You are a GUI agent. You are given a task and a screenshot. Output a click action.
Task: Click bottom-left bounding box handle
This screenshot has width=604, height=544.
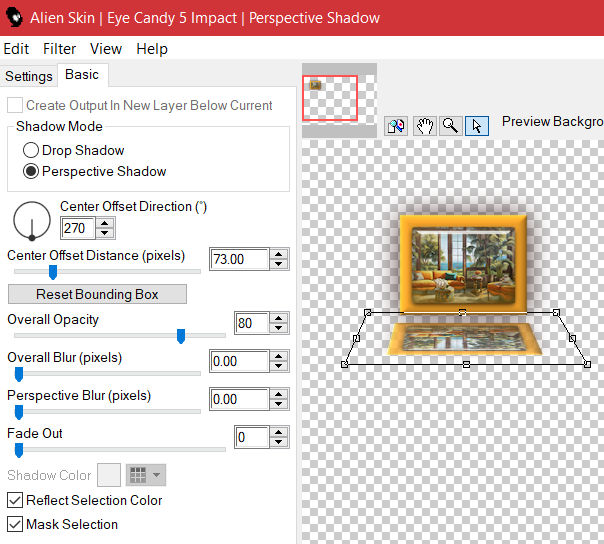(344, 364)
